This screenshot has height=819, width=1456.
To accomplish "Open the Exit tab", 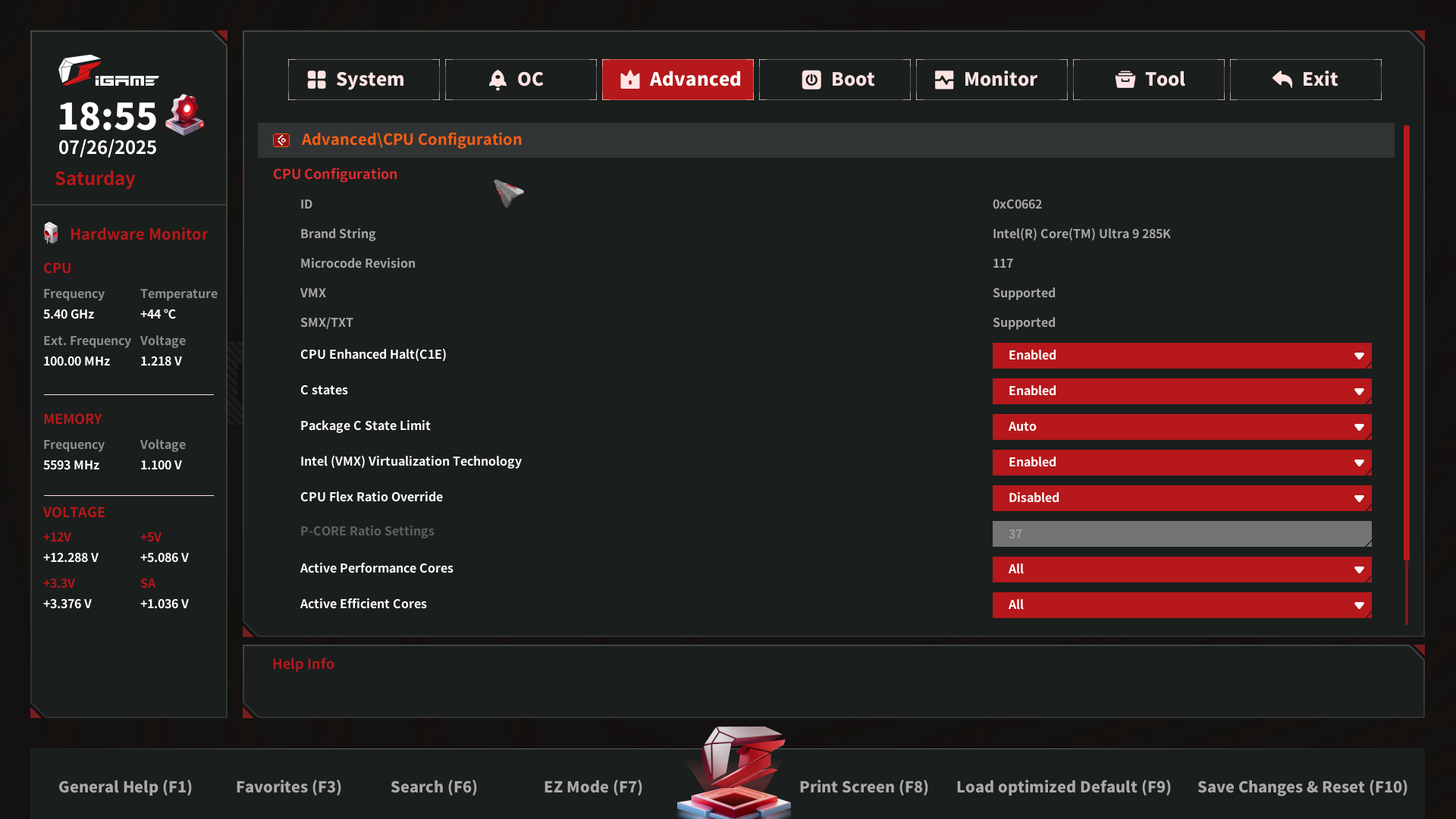I will coord(1305,80).
